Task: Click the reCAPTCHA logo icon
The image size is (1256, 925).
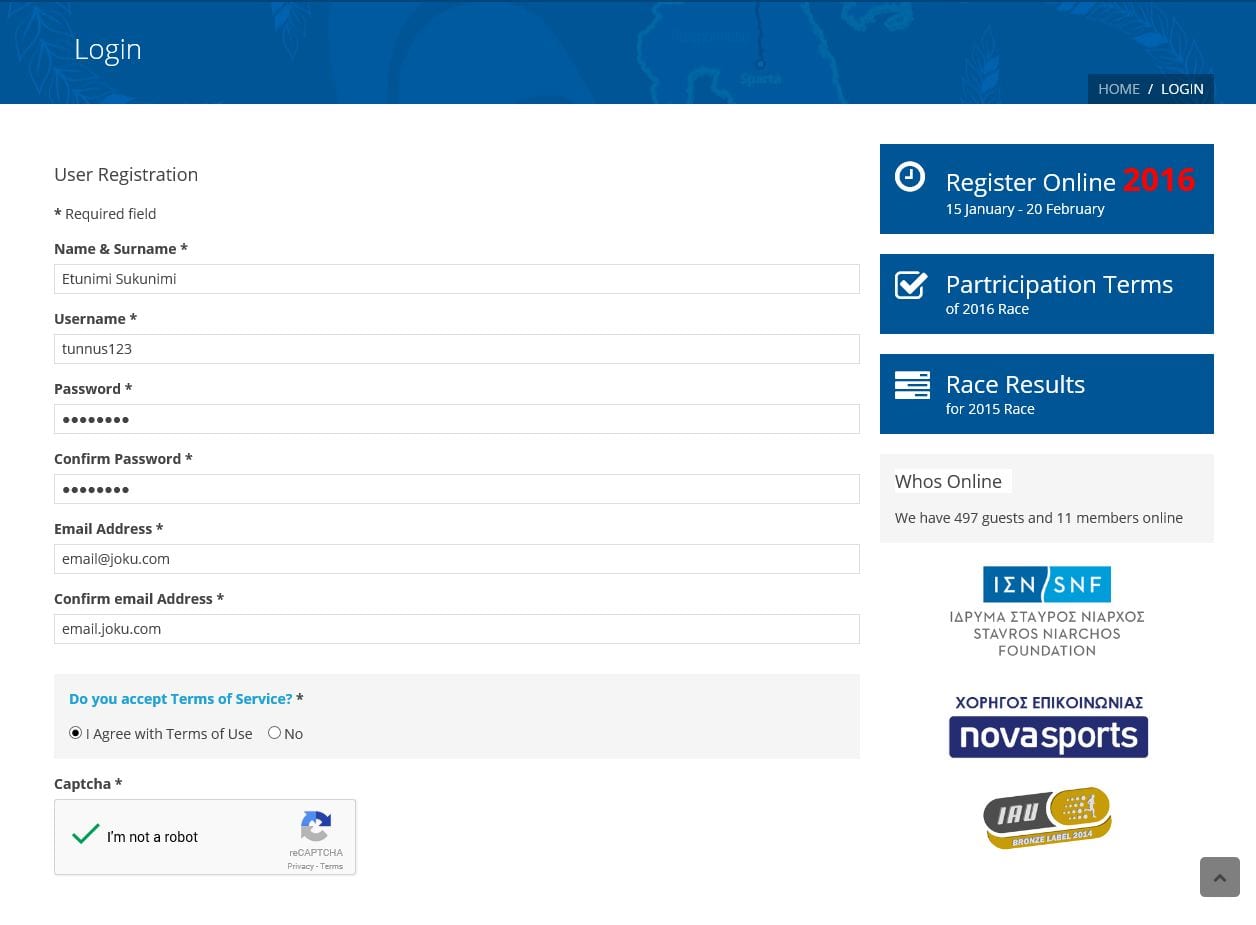Action: 316,828
